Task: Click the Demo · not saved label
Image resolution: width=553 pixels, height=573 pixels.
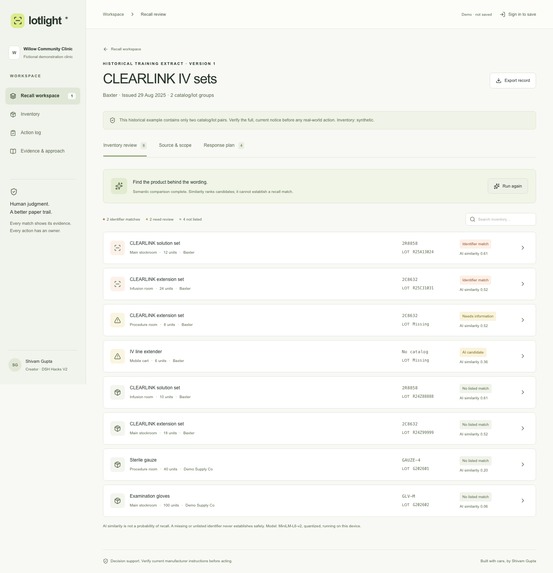Action: (x=477, y=15)
